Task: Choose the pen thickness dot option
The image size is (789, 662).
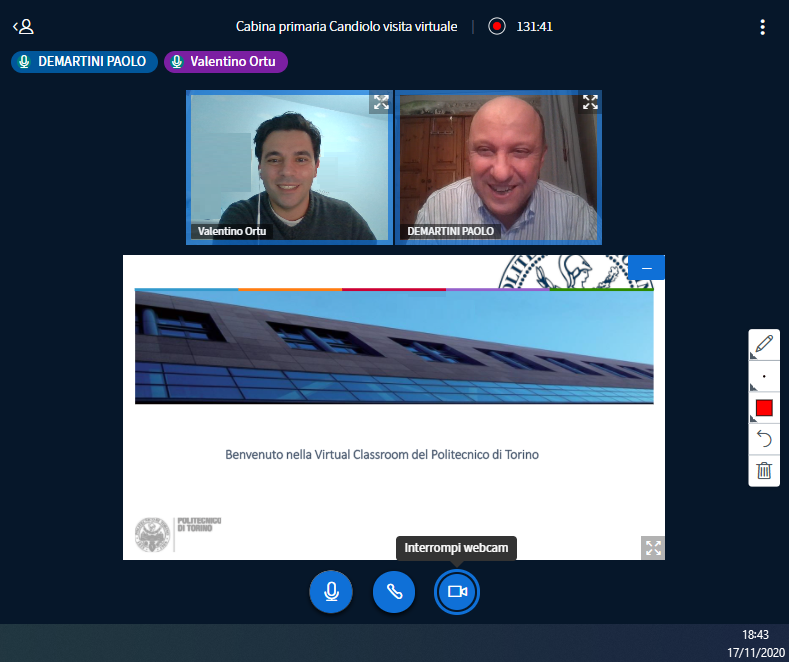Action: tap(764, 377)
